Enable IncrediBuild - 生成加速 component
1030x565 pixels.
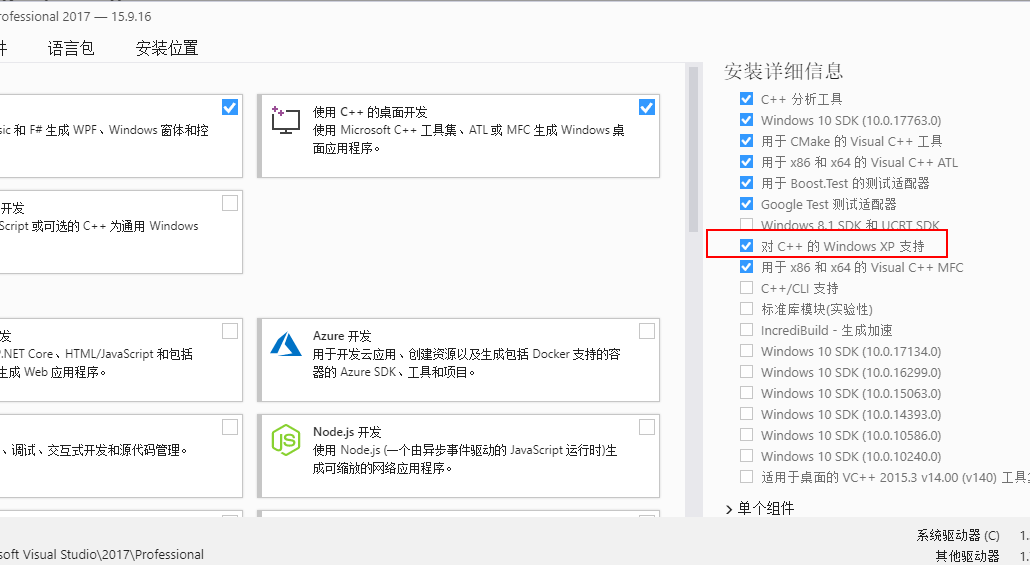click(746, 330)
